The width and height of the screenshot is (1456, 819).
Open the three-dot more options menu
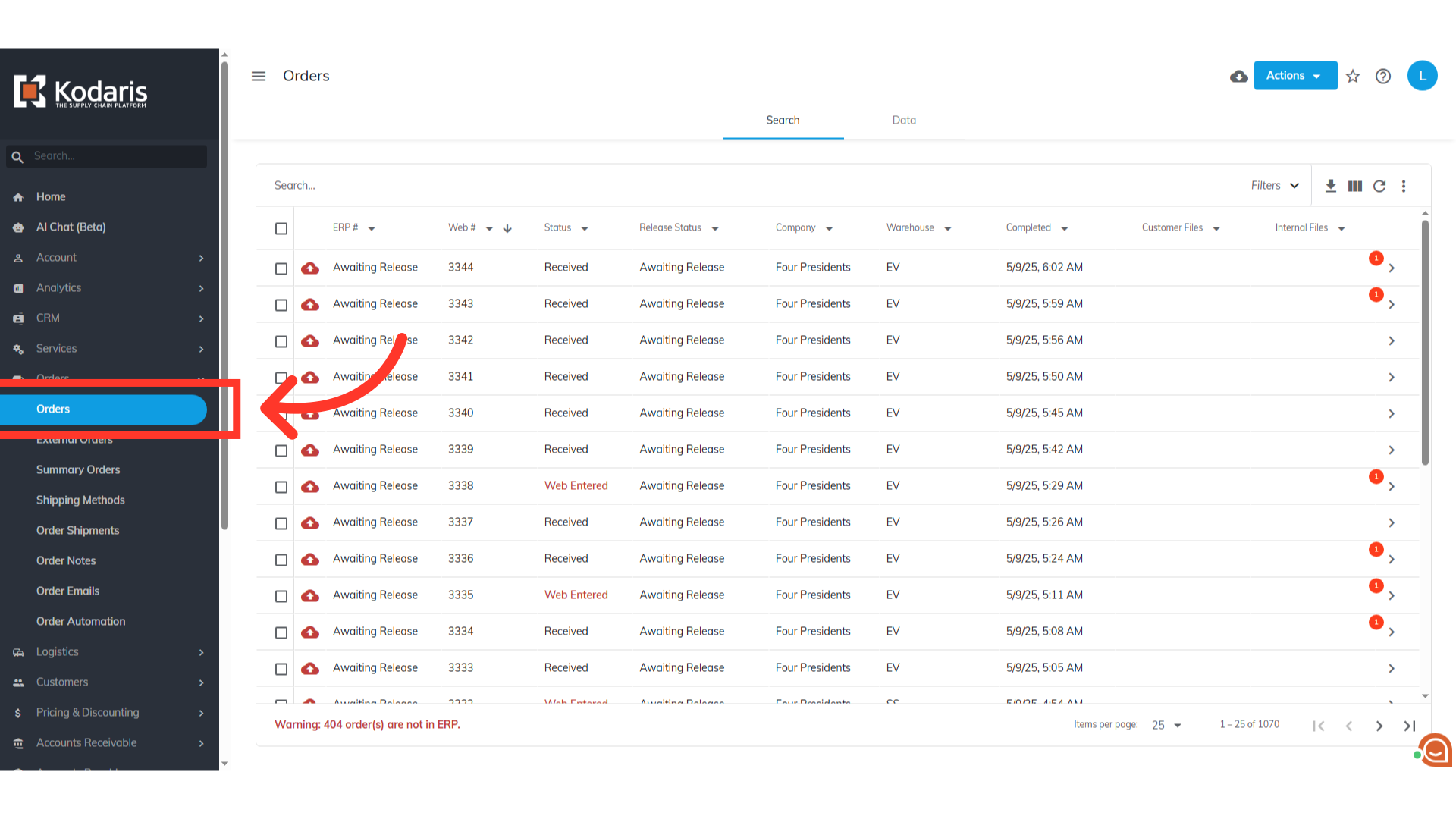(x=1404, y=186)
